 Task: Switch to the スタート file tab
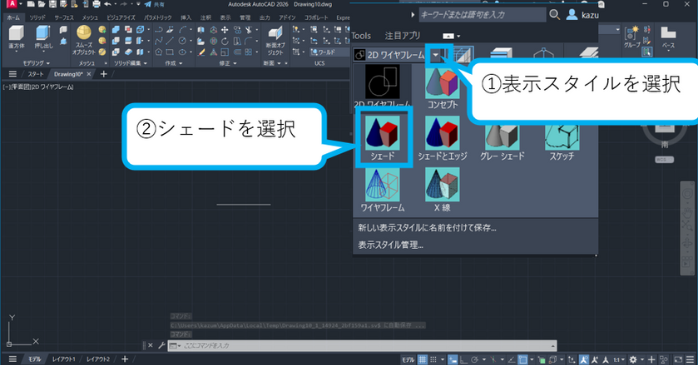pyautogui.click(x=36, y=74)
